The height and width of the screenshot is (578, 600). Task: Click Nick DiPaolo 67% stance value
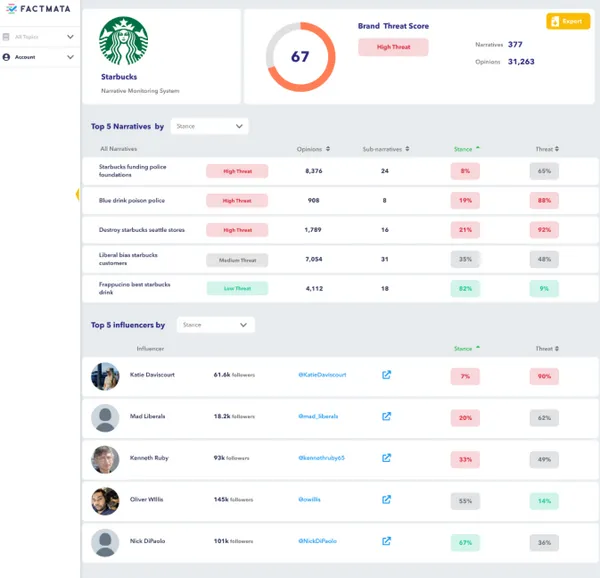point(465,543)
